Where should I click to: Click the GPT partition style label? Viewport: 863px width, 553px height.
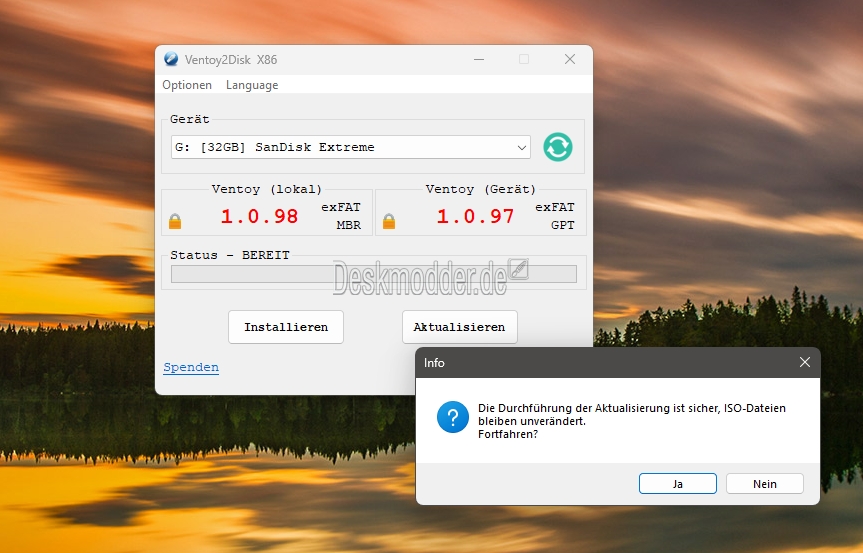click(562, 225)
